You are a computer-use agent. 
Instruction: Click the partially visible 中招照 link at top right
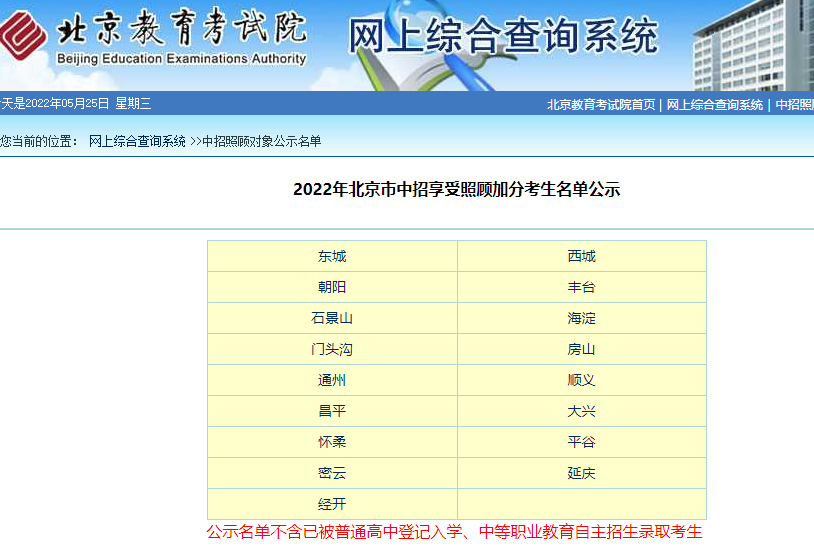(794, 105)
